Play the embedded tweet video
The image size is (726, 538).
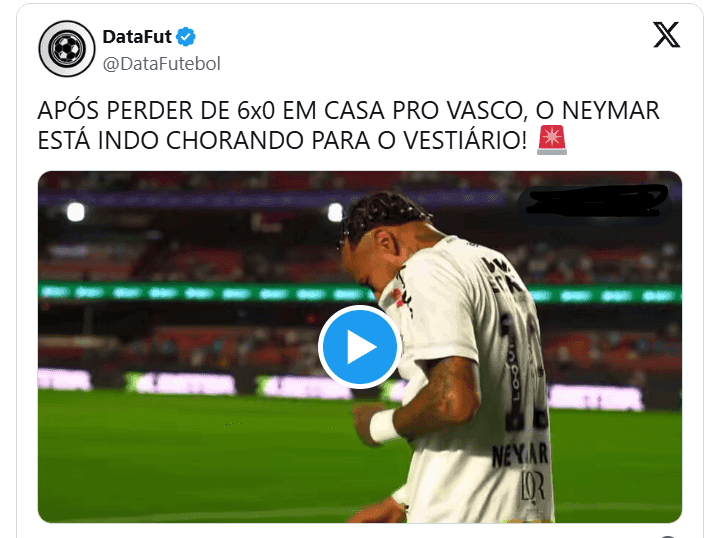click(x=360, y=346)
